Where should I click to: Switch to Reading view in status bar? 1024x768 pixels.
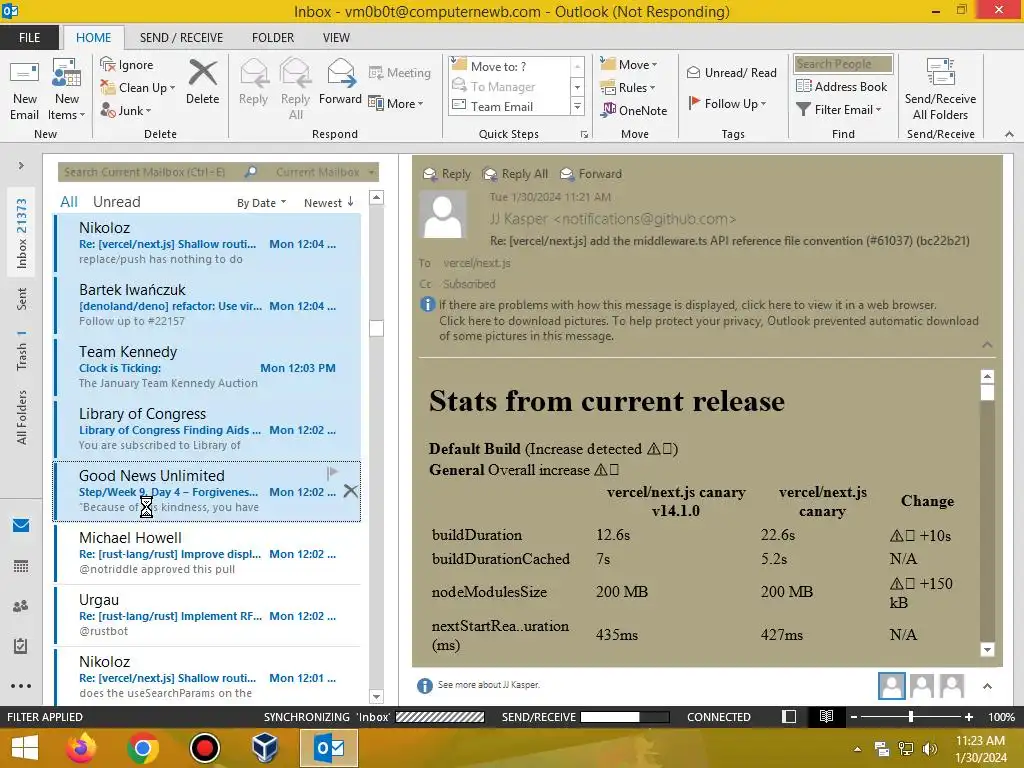coord(826,716)
